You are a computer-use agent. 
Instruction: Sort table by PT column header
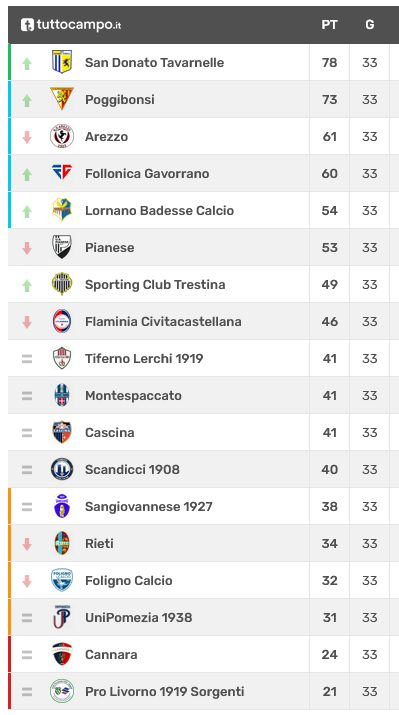click(x=329, y=25)
